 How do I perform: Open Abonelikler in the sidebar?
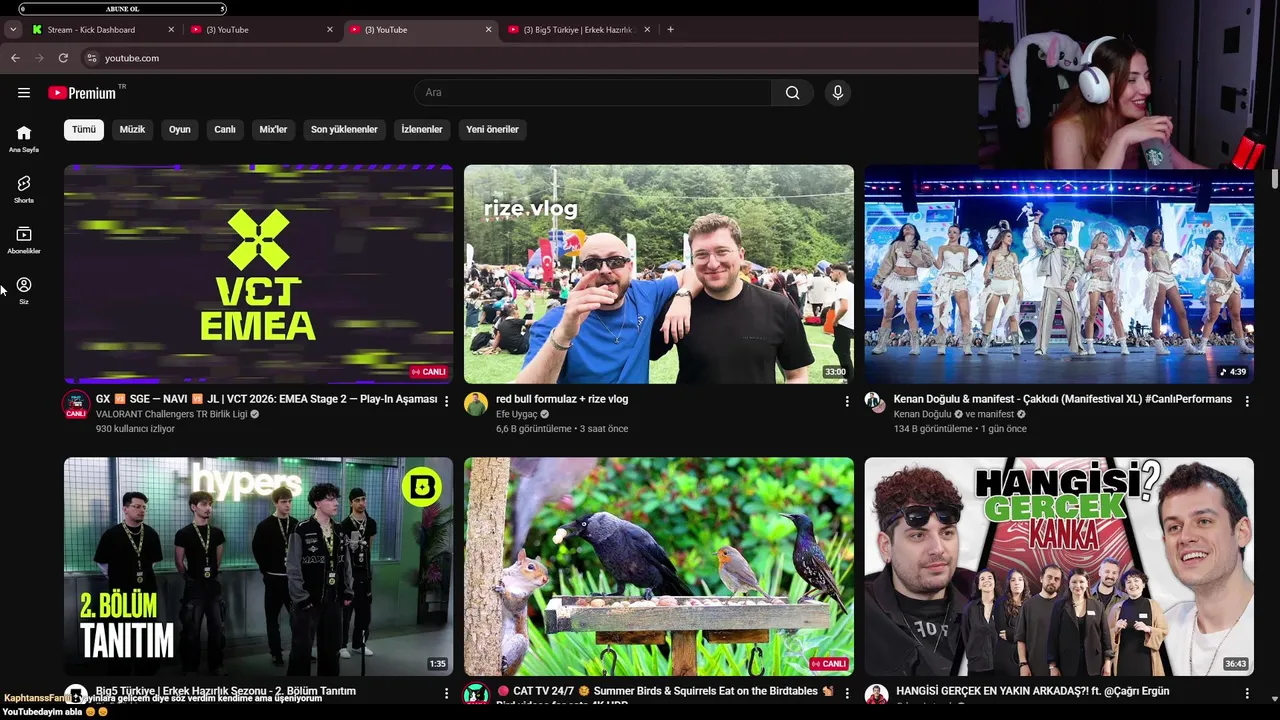click(24, 240)
